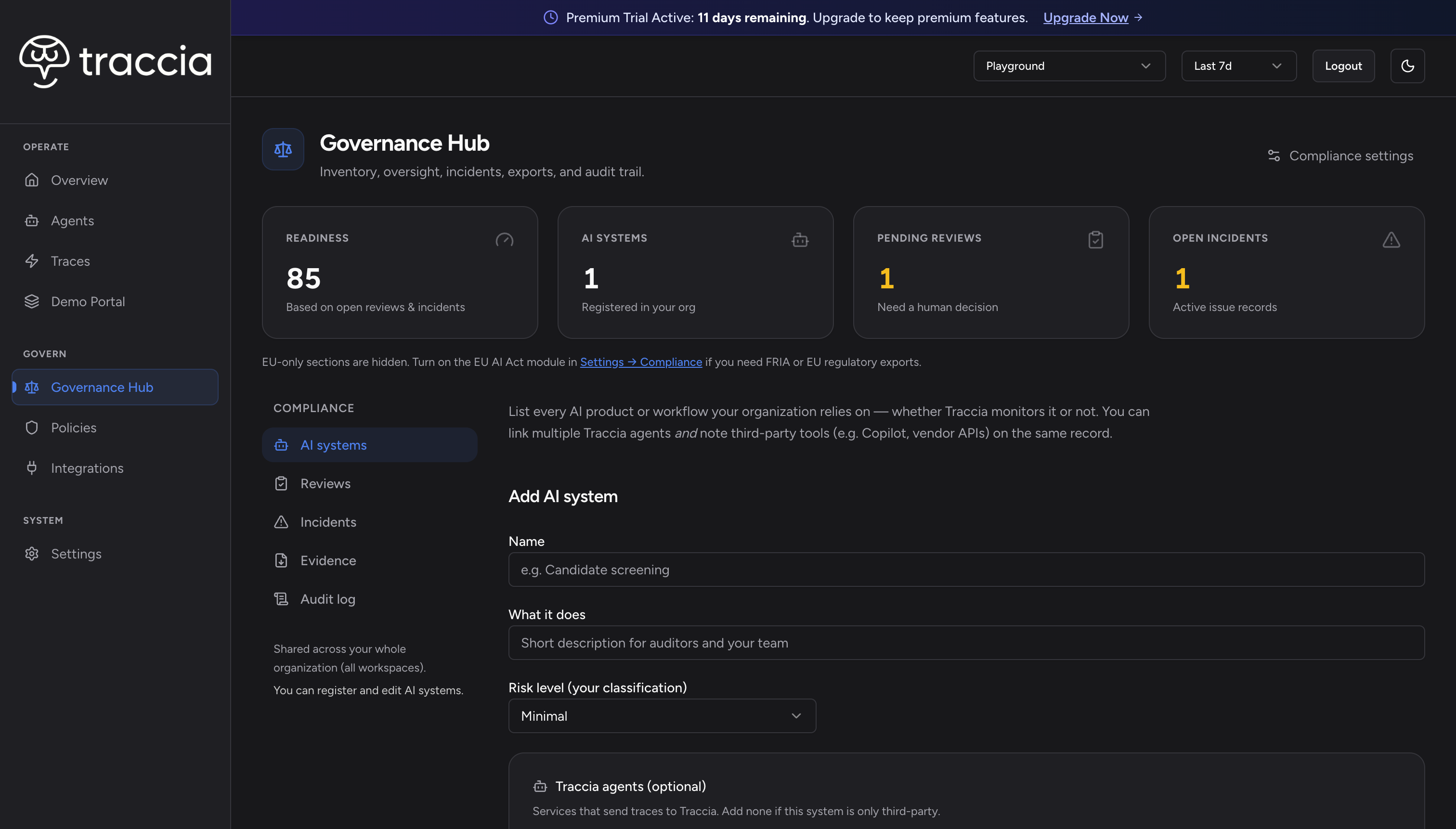This screenshot has height=829, width=1456.
Task: Switch to the Audit log tab
Action: tap(370, 599)
